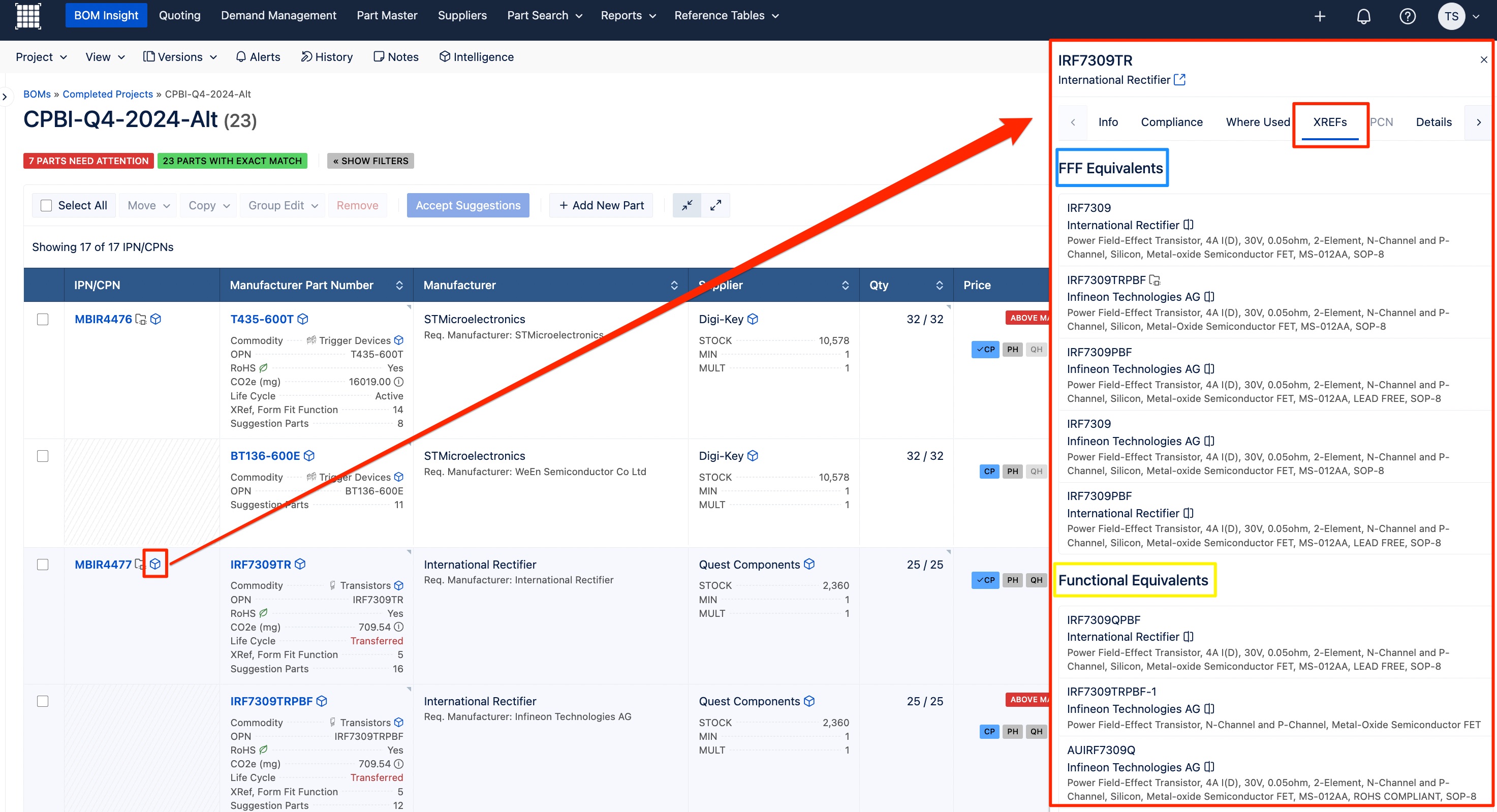Open Copy dropdown
1497x812 pixels.
(209, 205)
